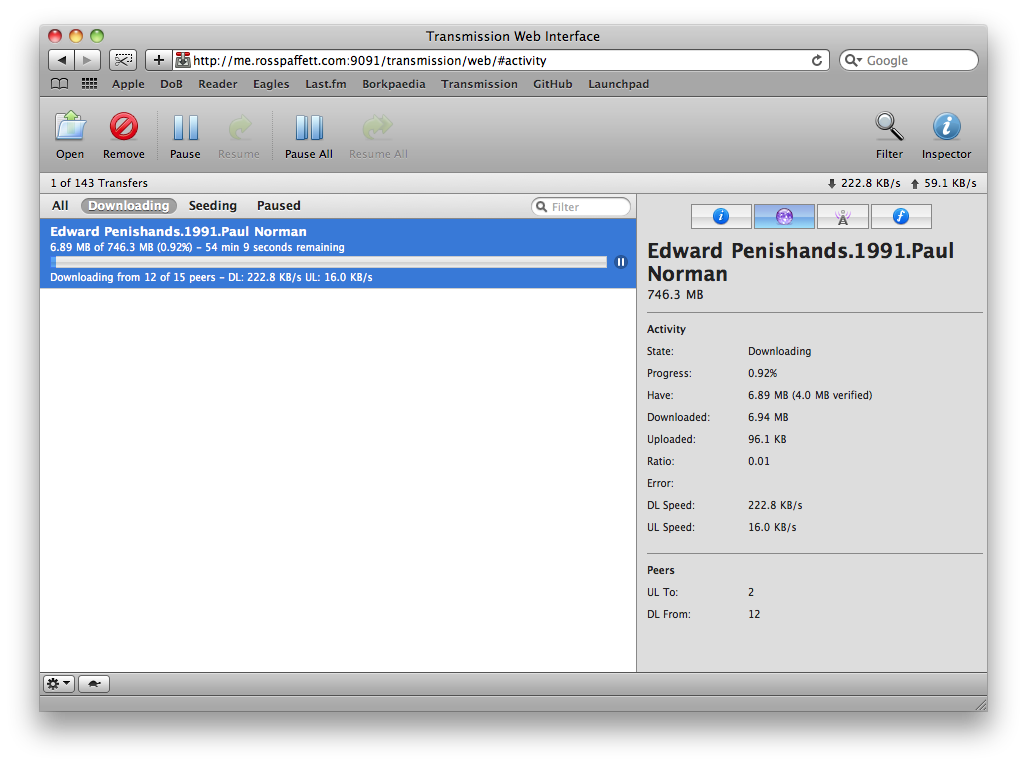Image resolution: width=1027 pixels, height=766 pixels.
Task: Click the toolbar button left of the plus button
Action: (123, 60)
